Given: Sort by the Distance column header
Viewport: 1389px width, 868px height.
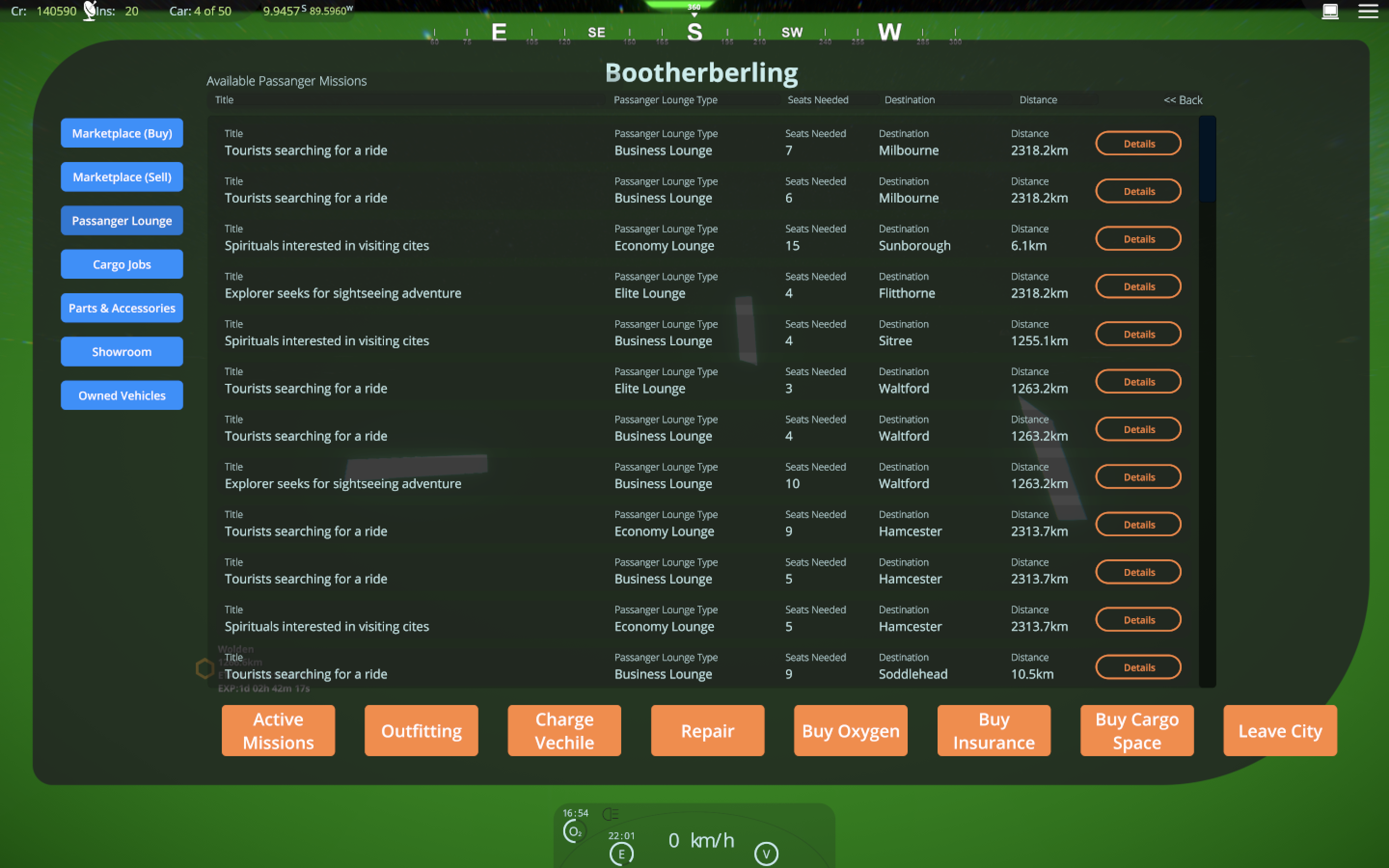Looking at the screenshot, I should point(1038,100).
